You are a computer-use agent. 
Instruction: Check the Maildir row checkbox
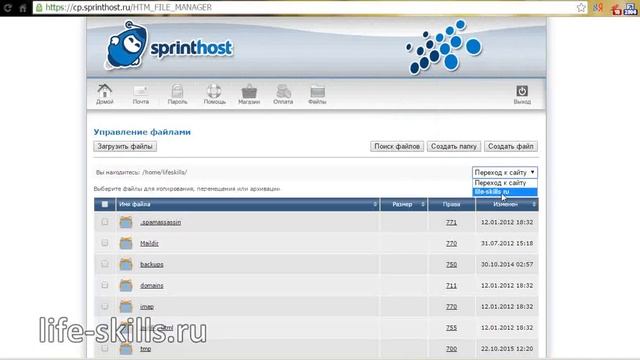coord(105,243)
